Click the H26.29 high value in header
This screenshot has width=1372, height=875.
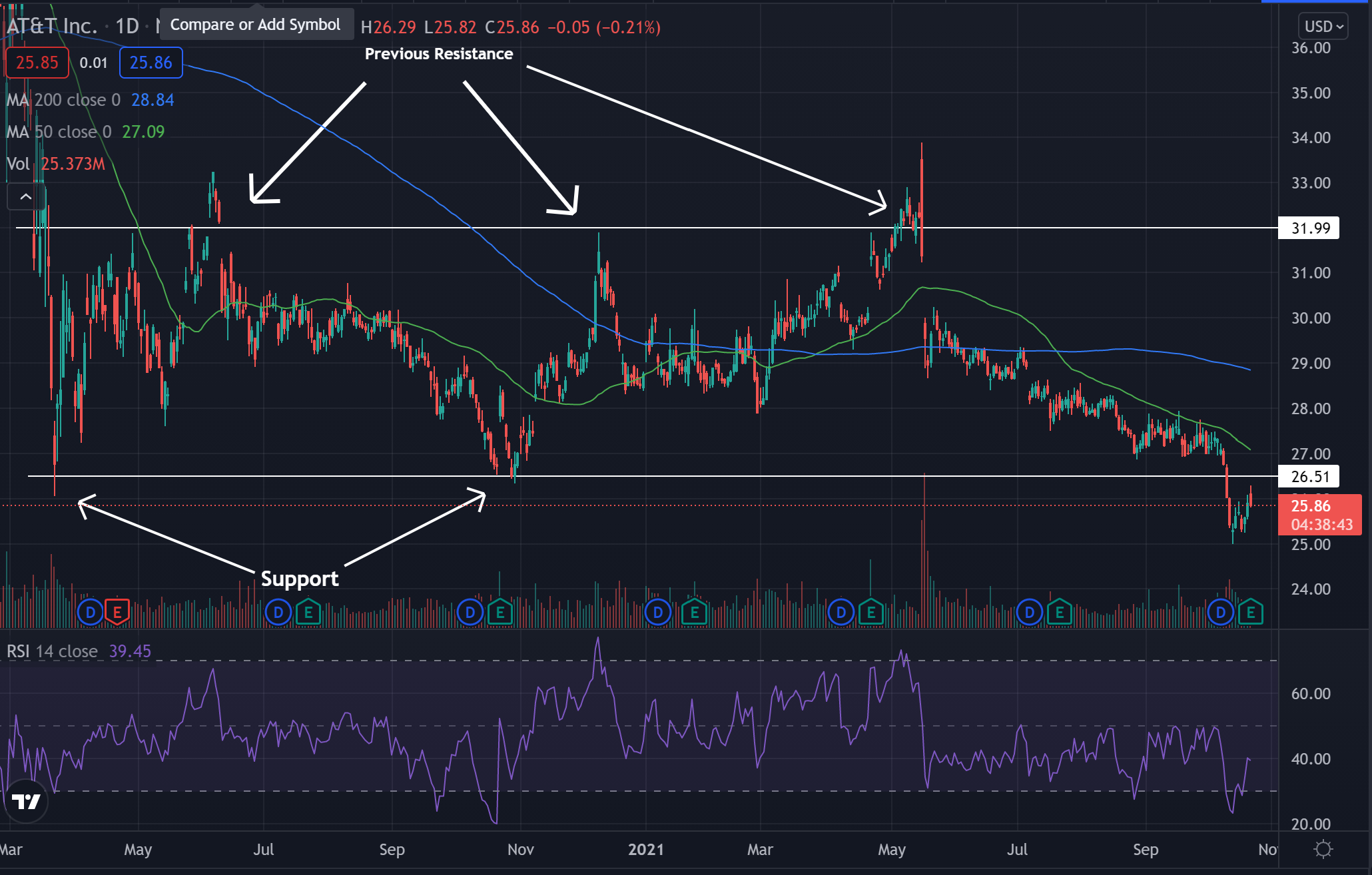388,27
